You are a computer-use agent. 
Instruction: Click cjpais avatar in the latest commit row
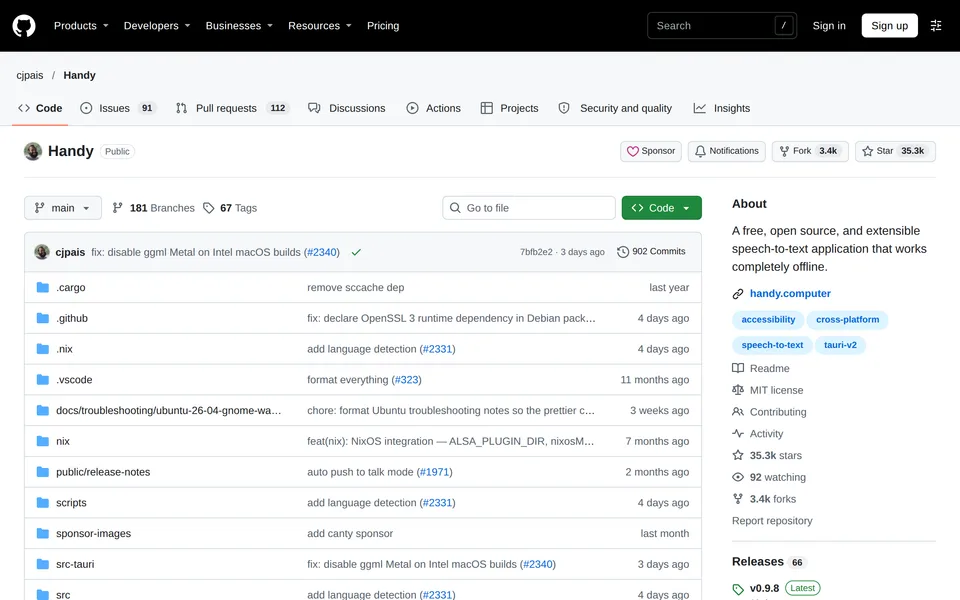[x=42, y=252]
